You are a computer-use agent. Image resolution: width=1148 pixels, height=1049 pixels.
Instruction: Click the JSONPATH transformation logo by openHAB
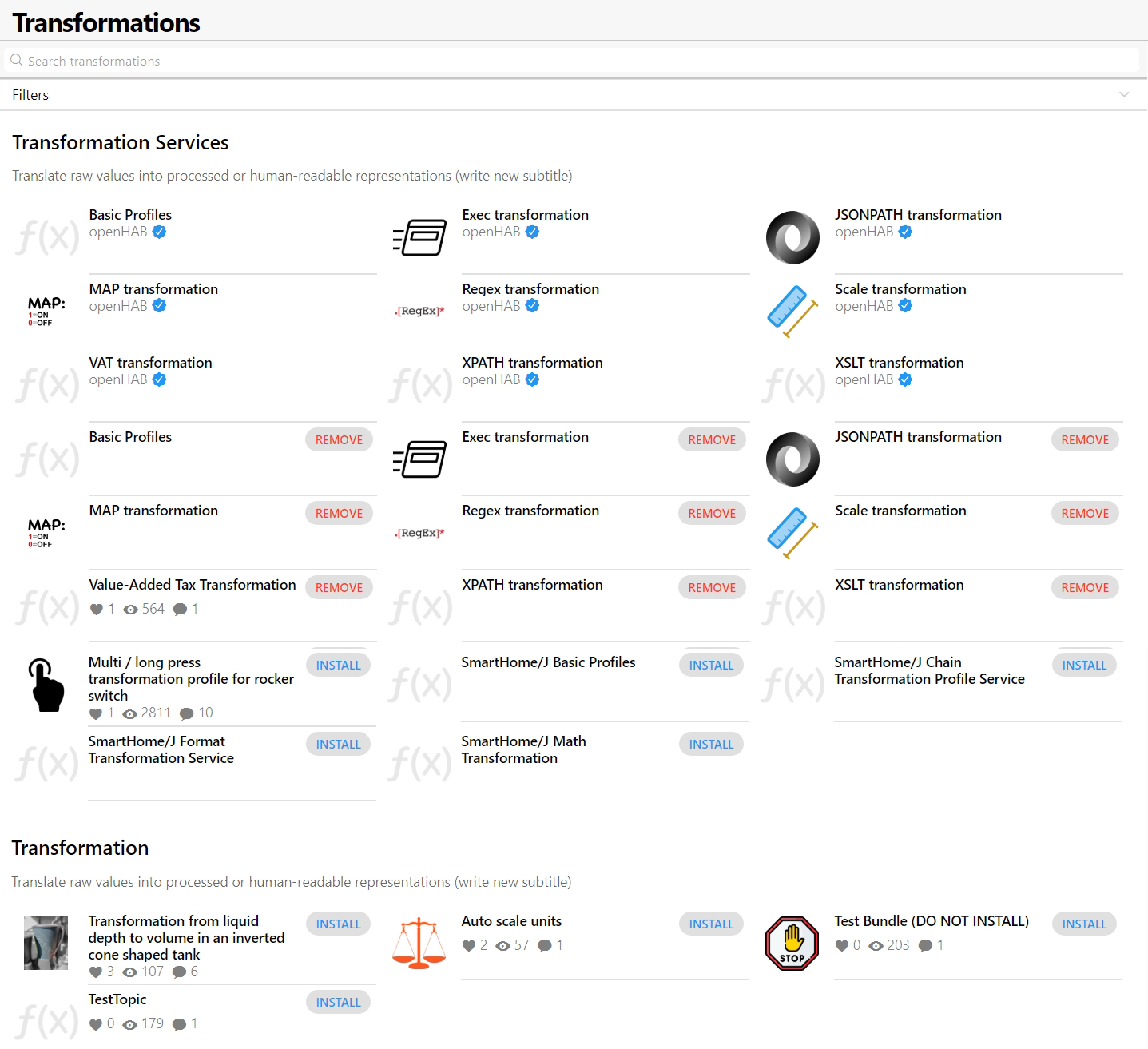[x=792, y=237]
